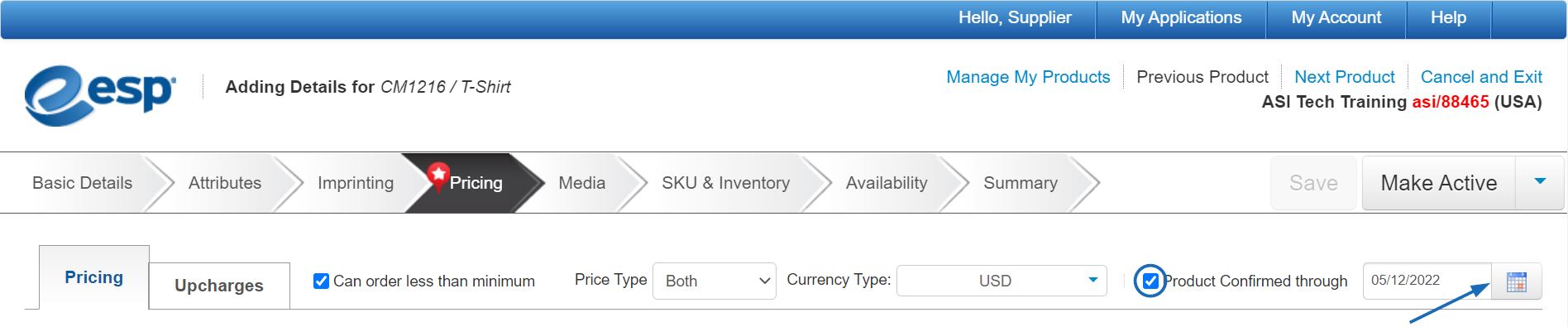Click the red star marker on Pricing step
This screenshot has height=327, width=1568.
[437, 175]
